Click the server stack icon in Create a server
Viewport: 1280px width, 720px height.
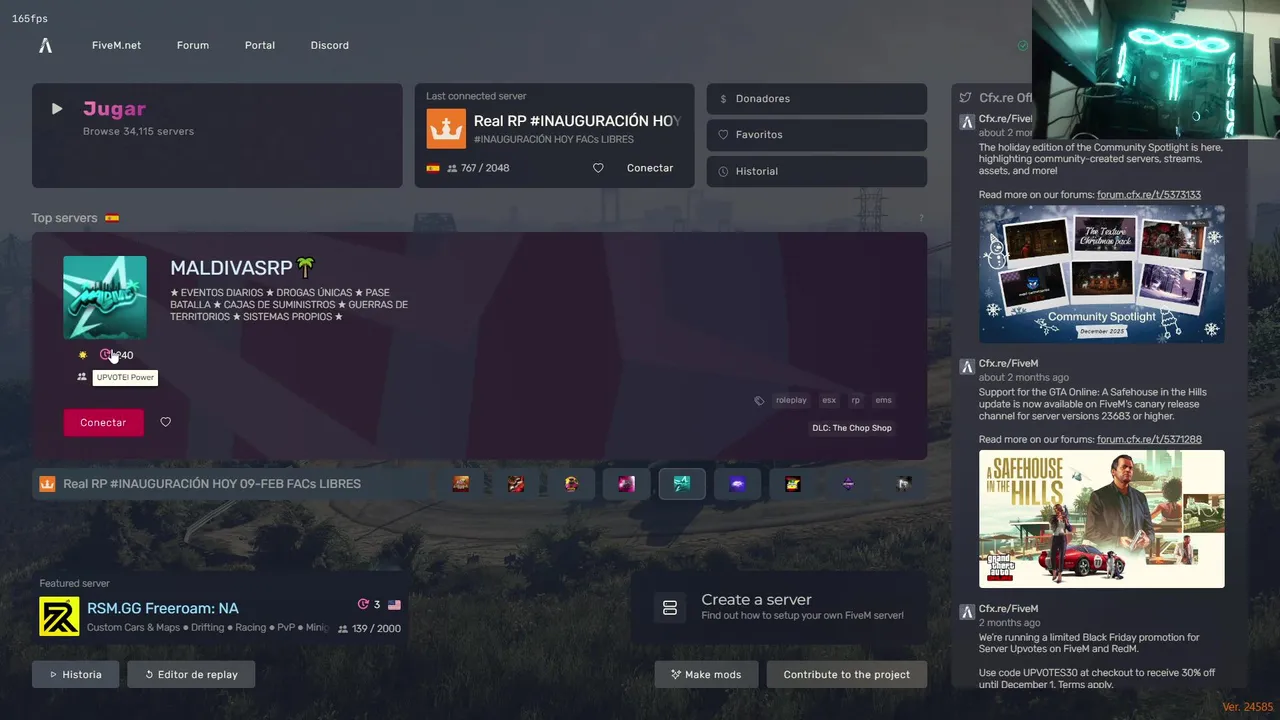670,607
